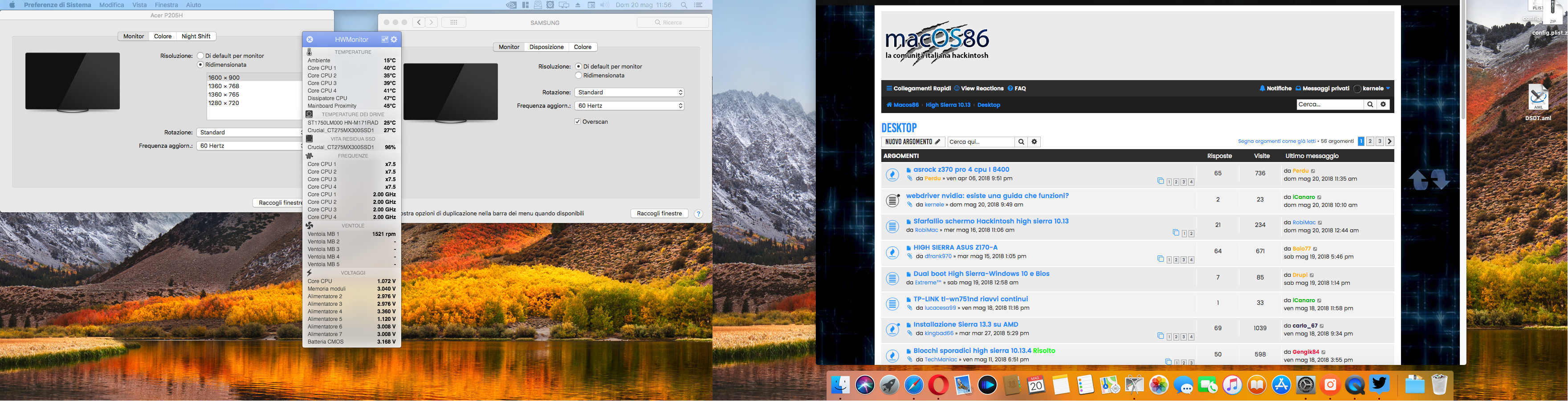Open 60 Hertz dropdown in SAMSUNG window

[629, 106]
